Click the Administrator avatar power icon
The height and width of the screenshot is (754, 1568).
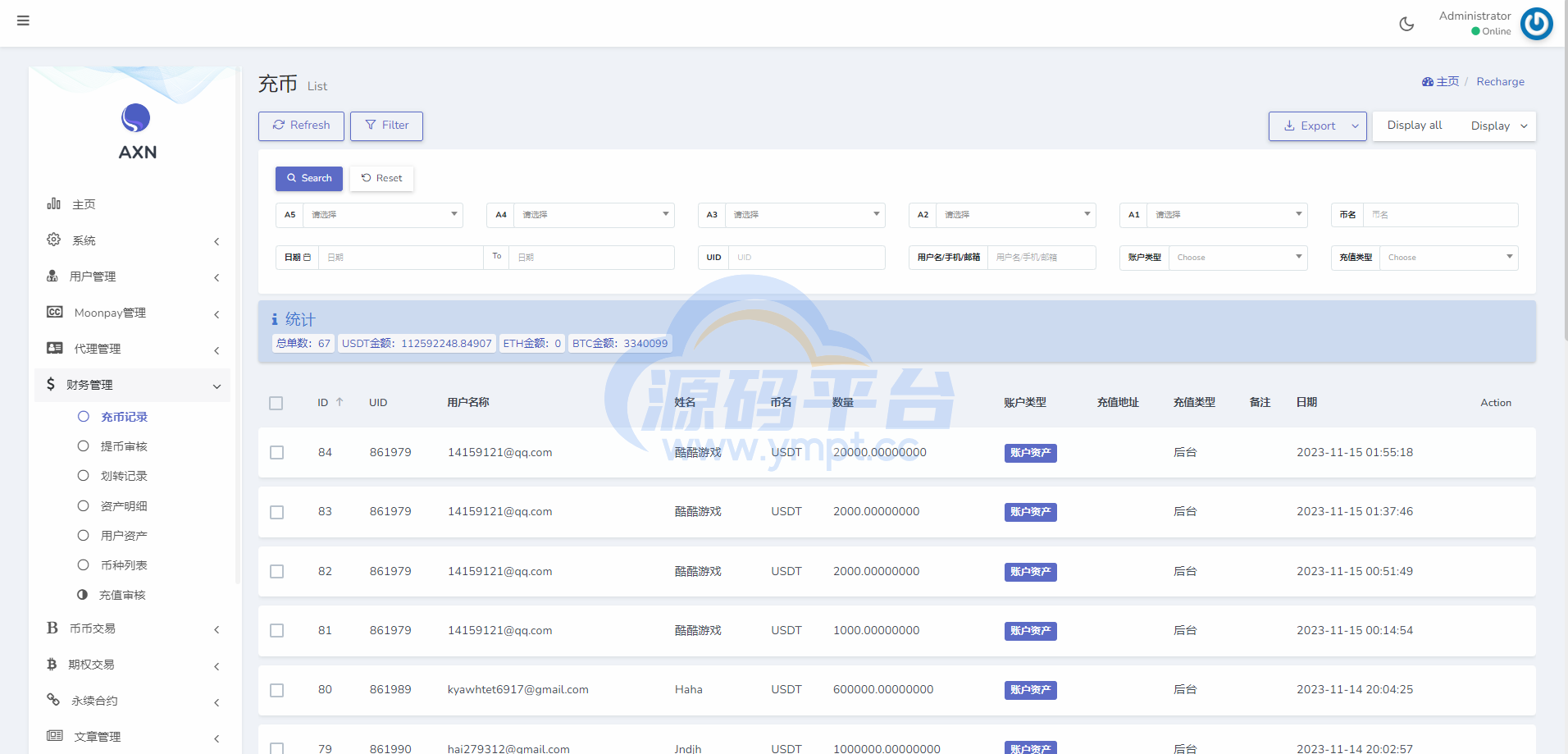point(1536,24)
